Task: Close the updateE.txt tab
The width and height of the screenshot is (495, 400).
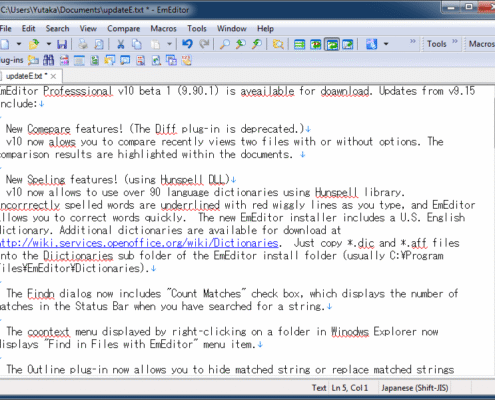Action: point(53,76)
